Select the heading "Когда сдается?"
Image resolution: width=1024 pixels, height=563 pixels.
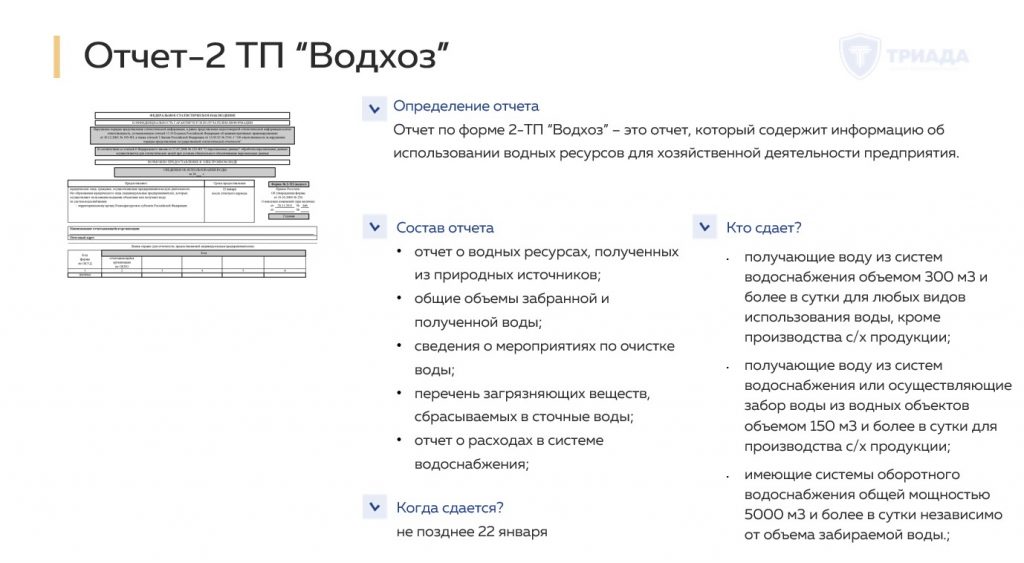[450, 507]
